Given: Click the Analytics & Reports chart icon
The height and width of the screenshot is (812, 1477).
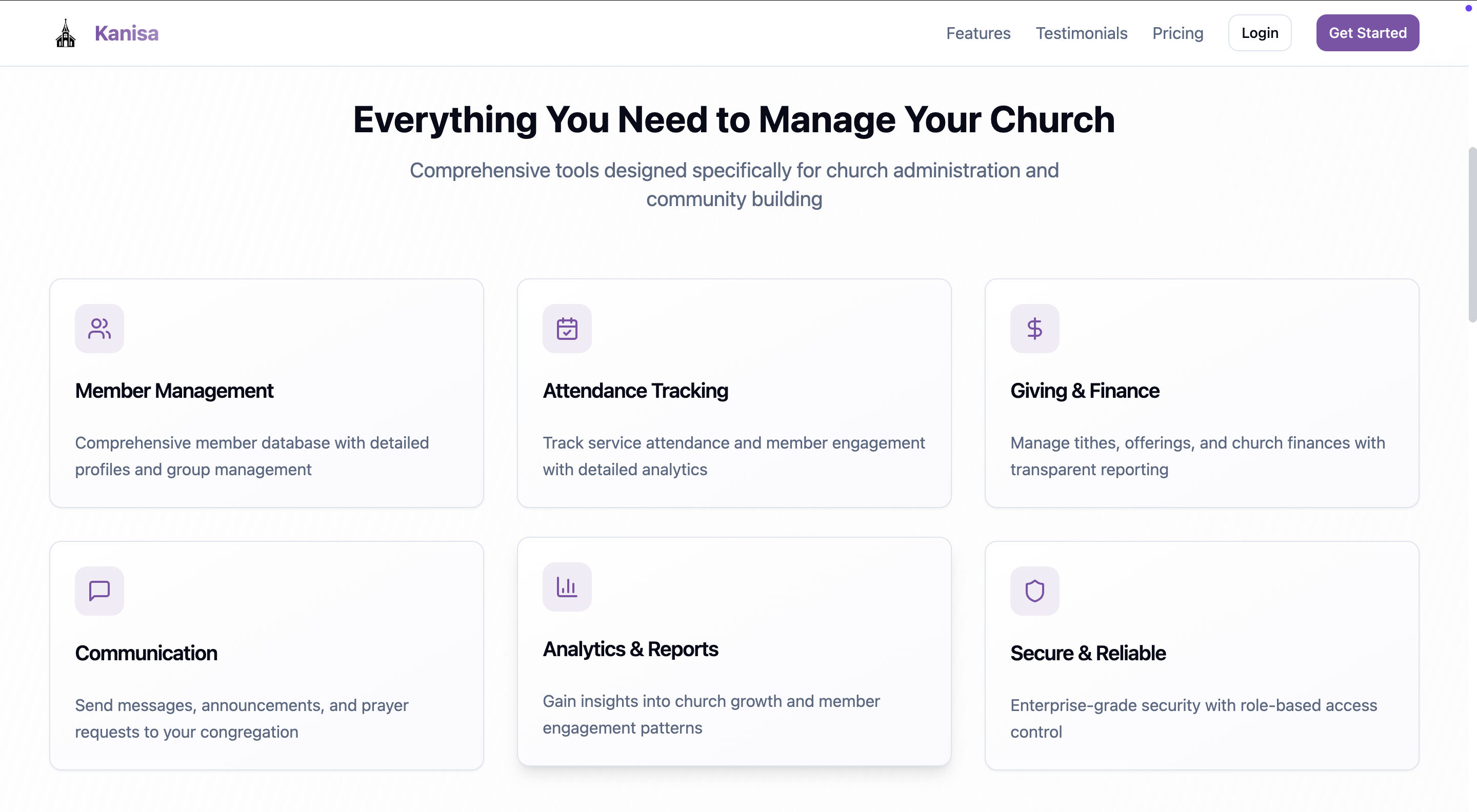Looking at the screenshot, I should (x=567, y=586).
